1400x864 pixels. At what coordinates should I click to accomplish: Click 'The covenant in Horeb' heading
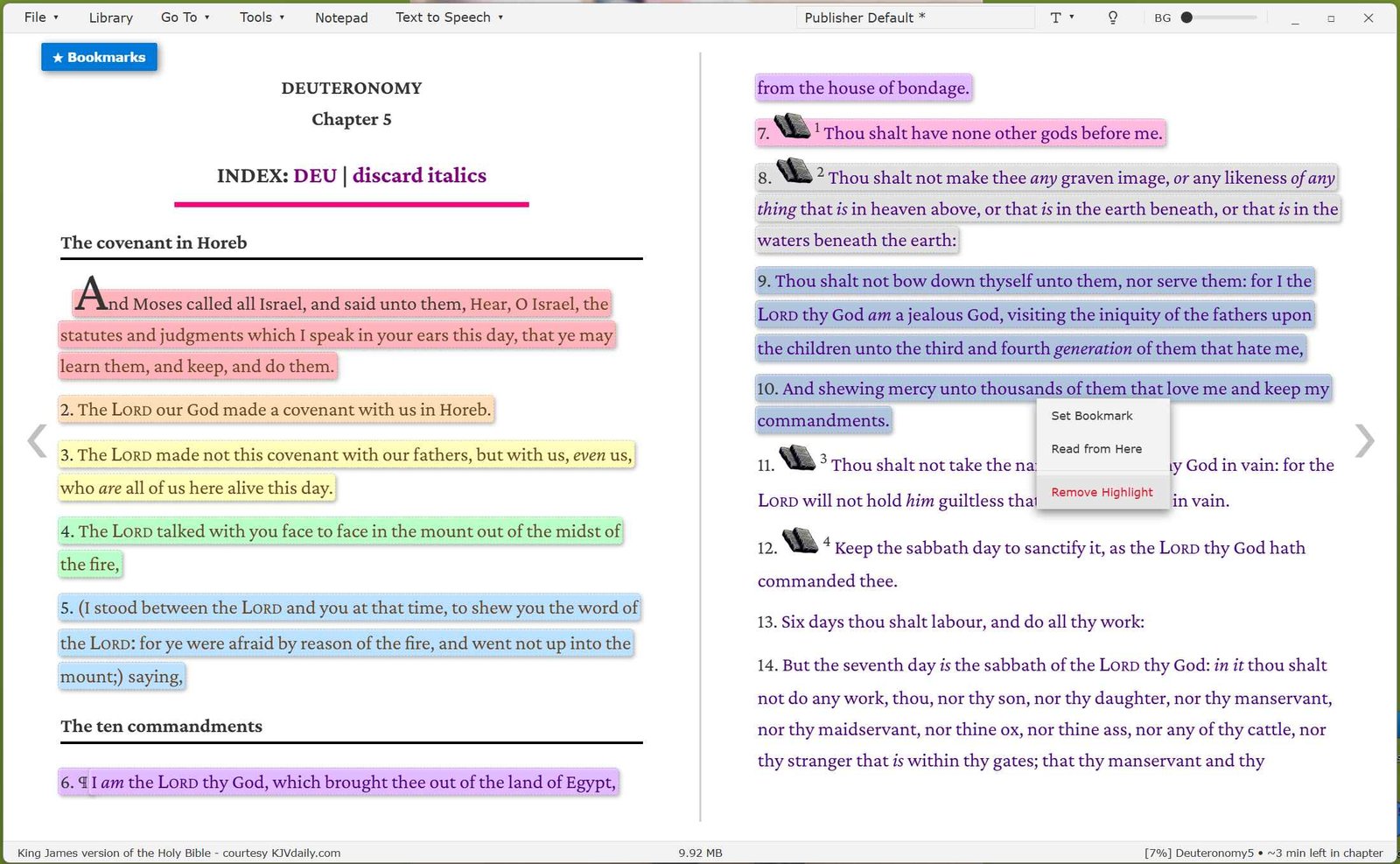pos(154,242)
